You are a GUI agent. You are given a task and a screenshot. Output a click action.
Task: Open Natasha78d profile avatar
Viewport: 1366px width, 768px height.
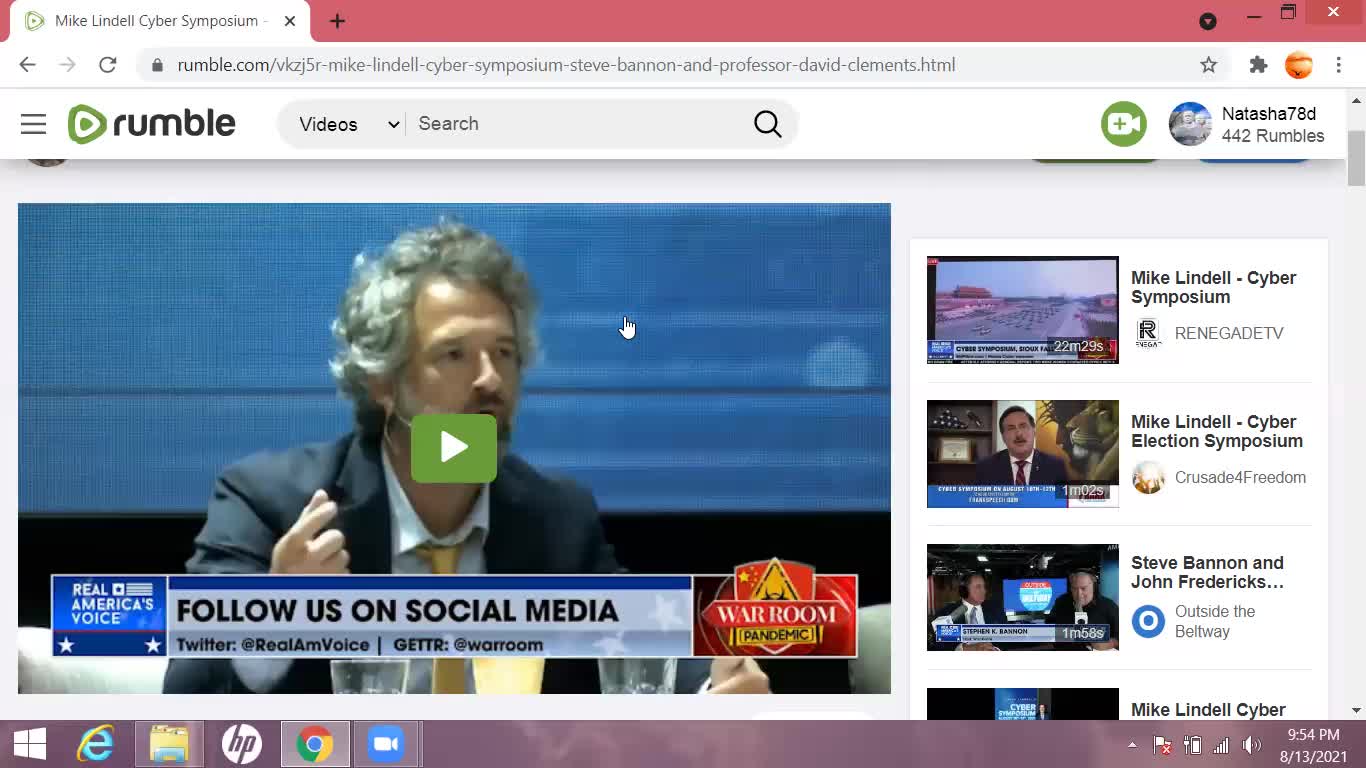1190,124
